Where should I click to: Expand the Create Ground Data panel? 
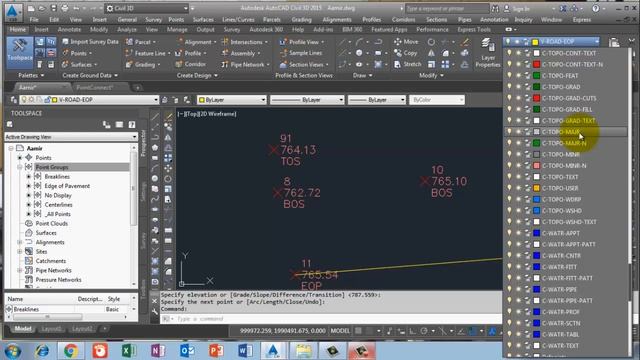90,76
